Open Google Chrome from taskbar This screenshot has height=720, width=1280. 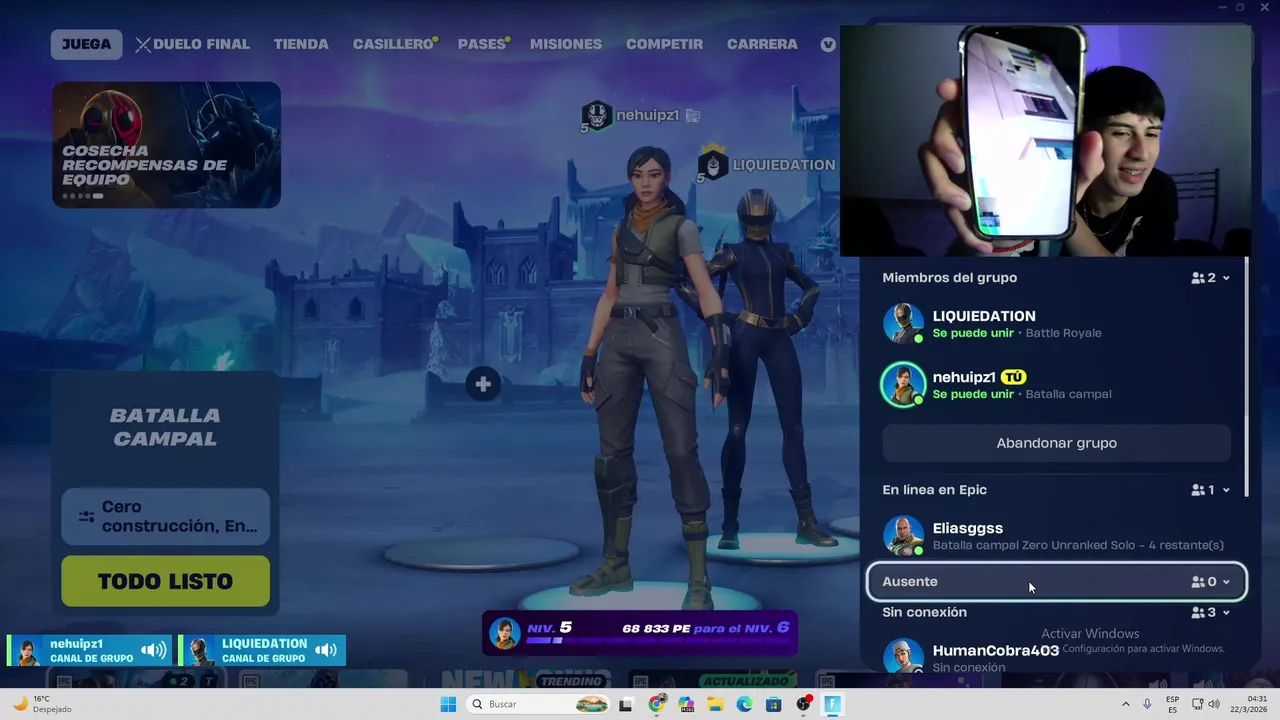(x=656, y=704)
